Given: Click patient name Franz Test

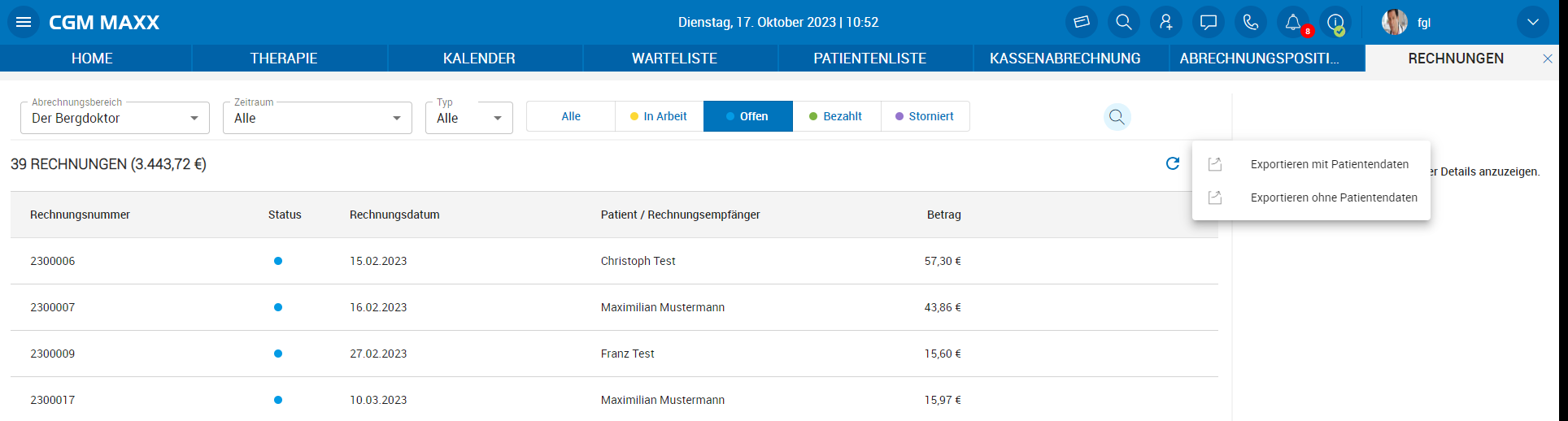Looking at the screenshot, I should (x=628, y=354).
